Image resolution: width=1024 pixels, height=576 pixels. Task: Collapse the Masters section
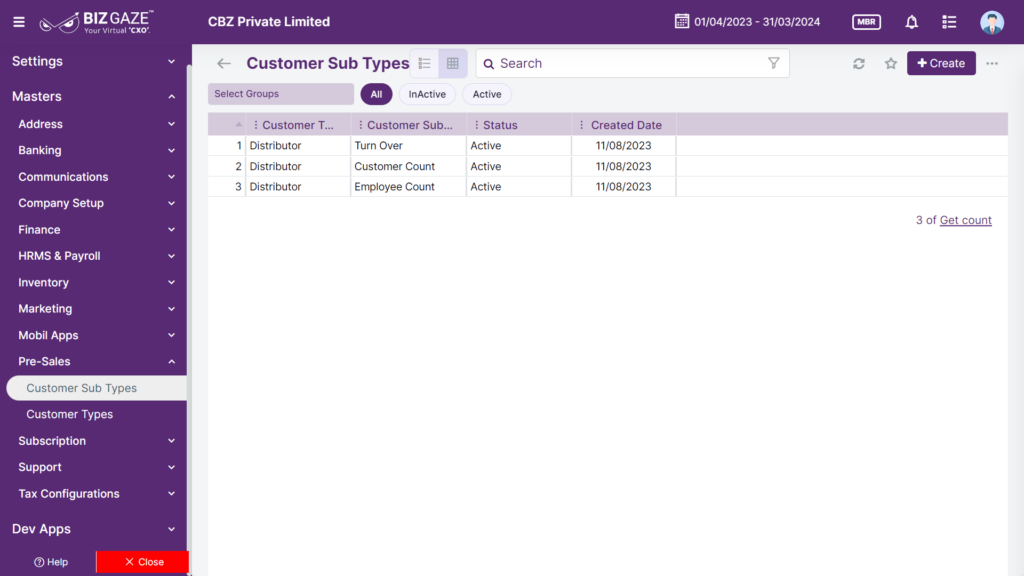(x=93, y=97)
